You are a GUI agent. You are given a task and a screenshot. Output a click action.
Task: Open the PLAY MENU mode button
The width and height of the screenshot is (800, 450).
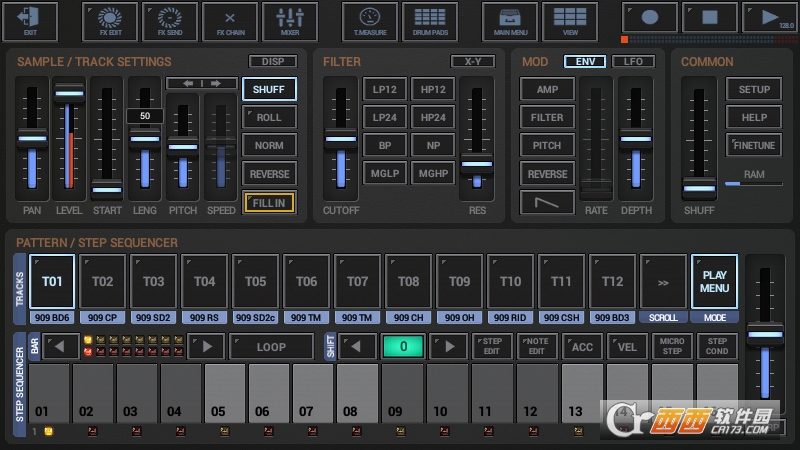(714, 281)
